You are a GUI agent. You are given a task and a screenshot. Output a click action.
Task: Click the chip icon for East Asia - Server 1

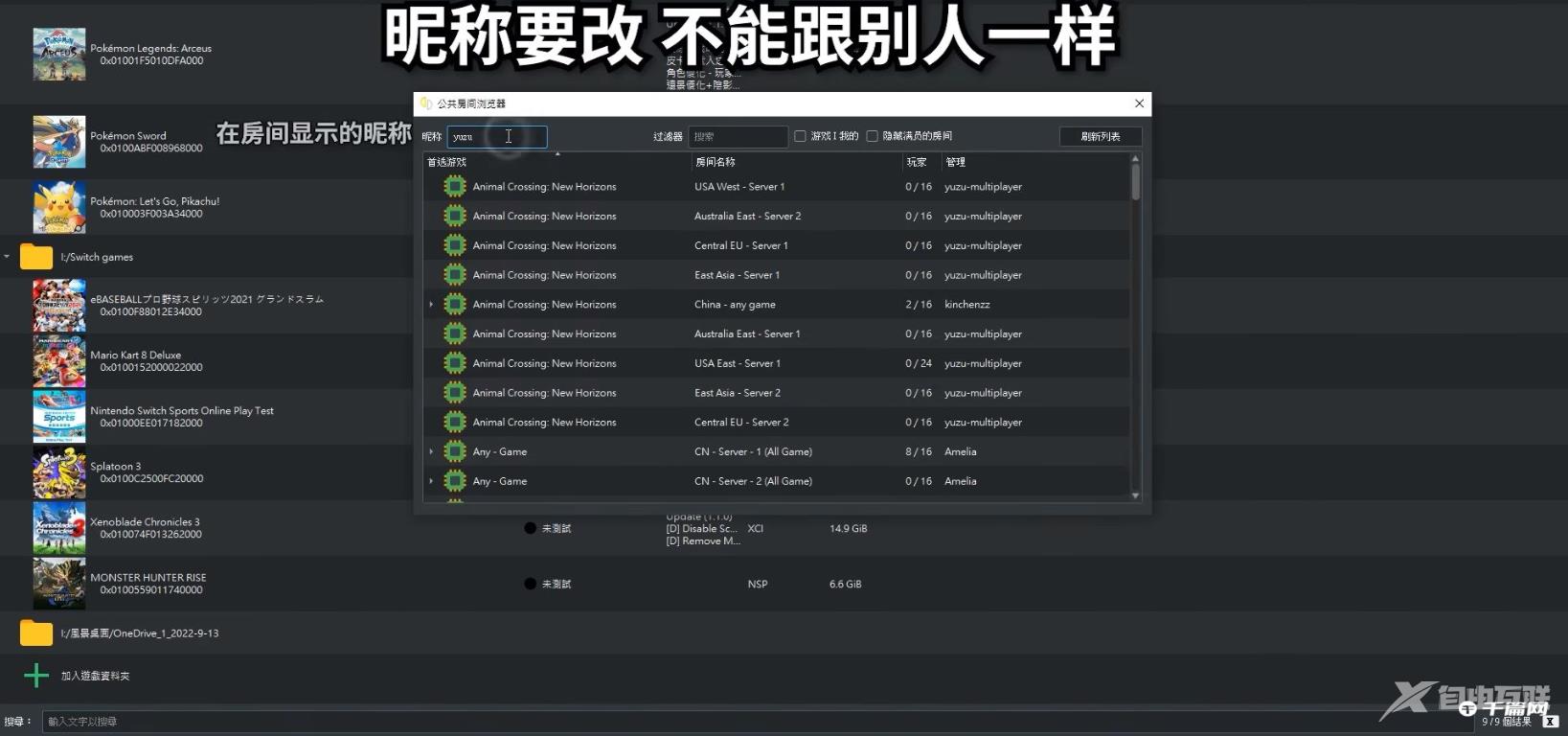[455, 275]
